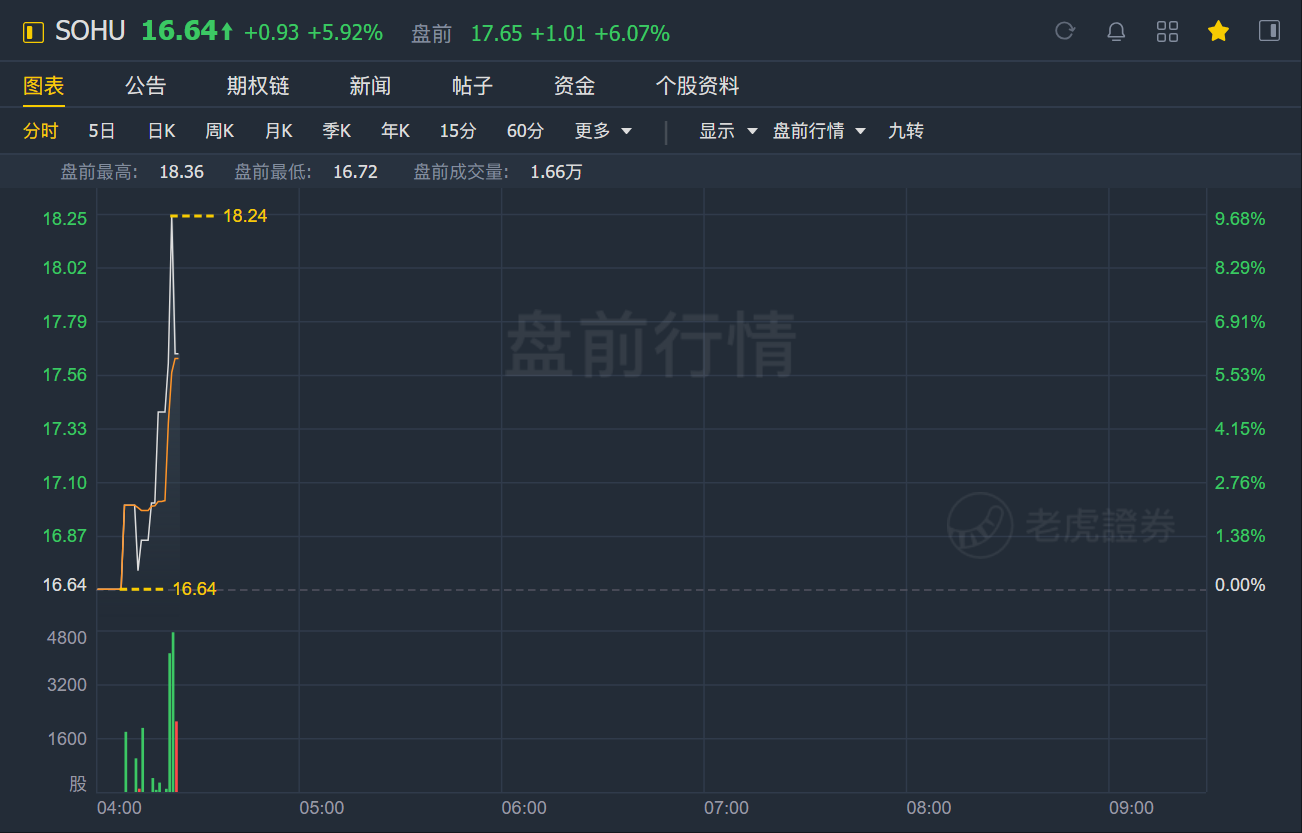Click the 0.00% right axis label
Image resolution: width=1302 pixels, height=833 pixels.
tap(1240, 585)
